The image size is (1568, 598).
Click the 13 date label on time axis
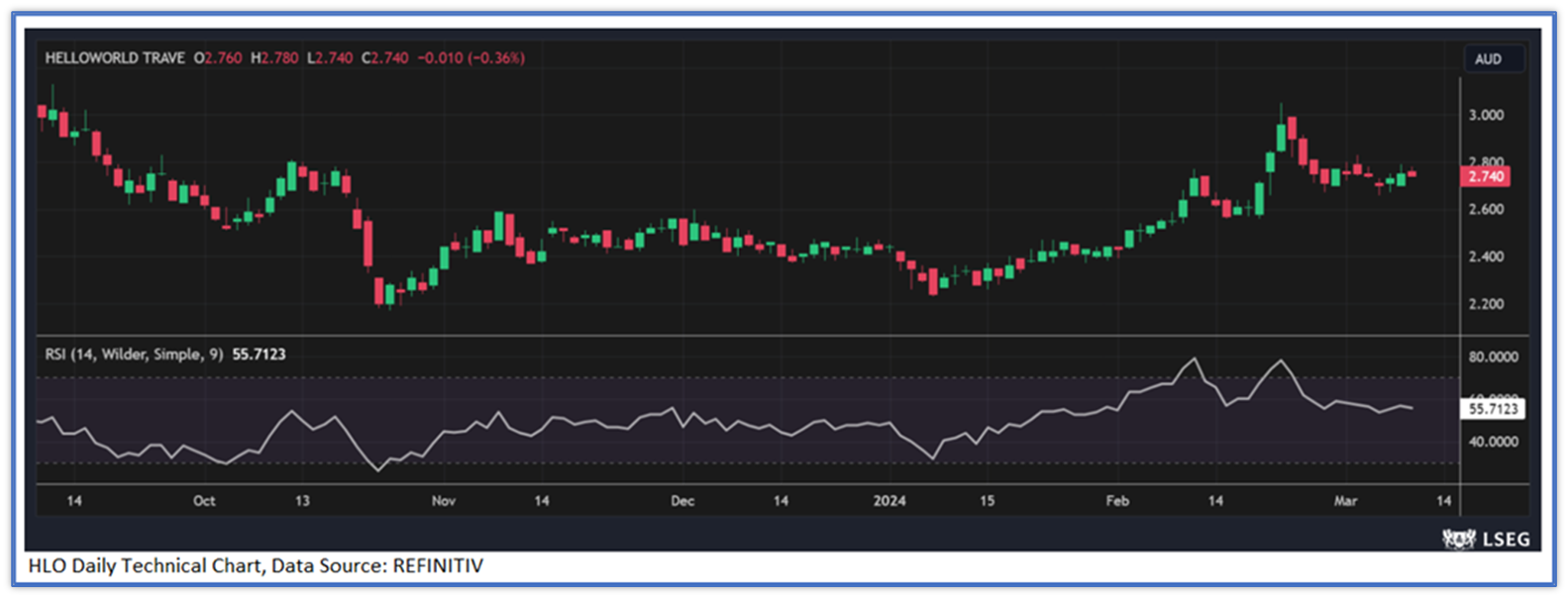click(x=302, y=501)
